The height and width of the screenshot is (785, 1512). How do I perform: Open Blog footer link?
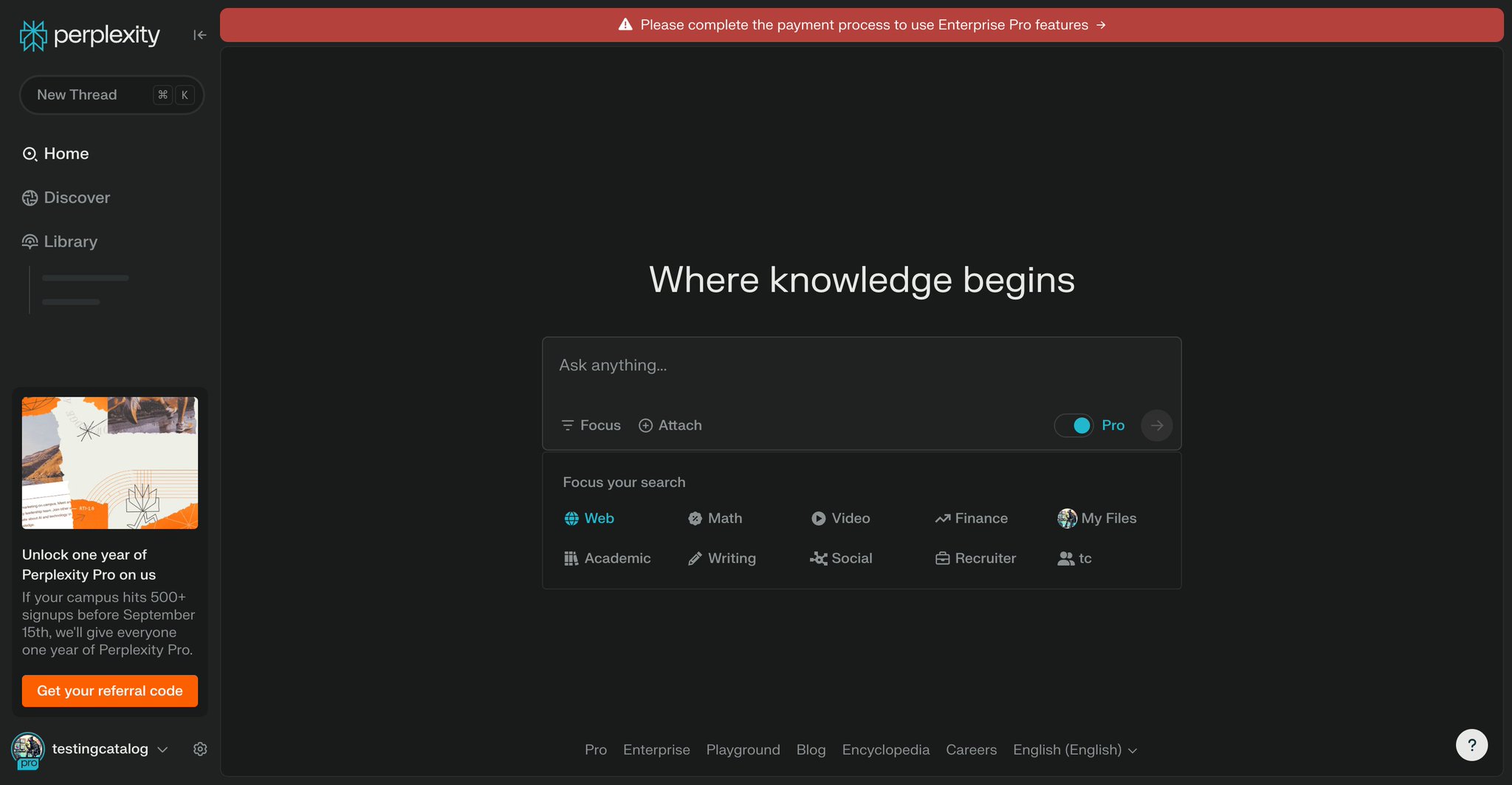(811, 750)
